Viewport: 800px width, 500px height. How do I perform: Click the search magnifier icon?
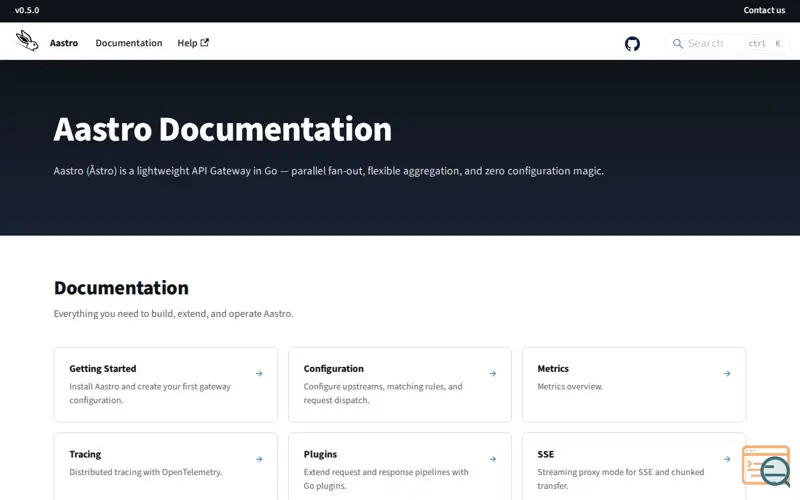coord(678,44)
